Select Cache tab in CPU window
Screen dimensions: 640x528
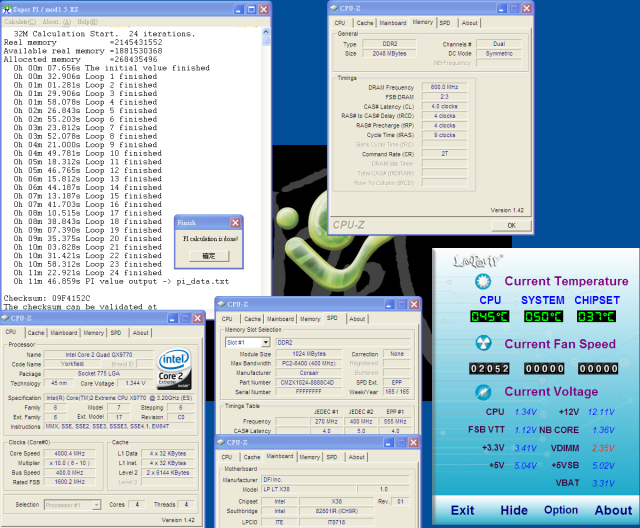[36, 333]
